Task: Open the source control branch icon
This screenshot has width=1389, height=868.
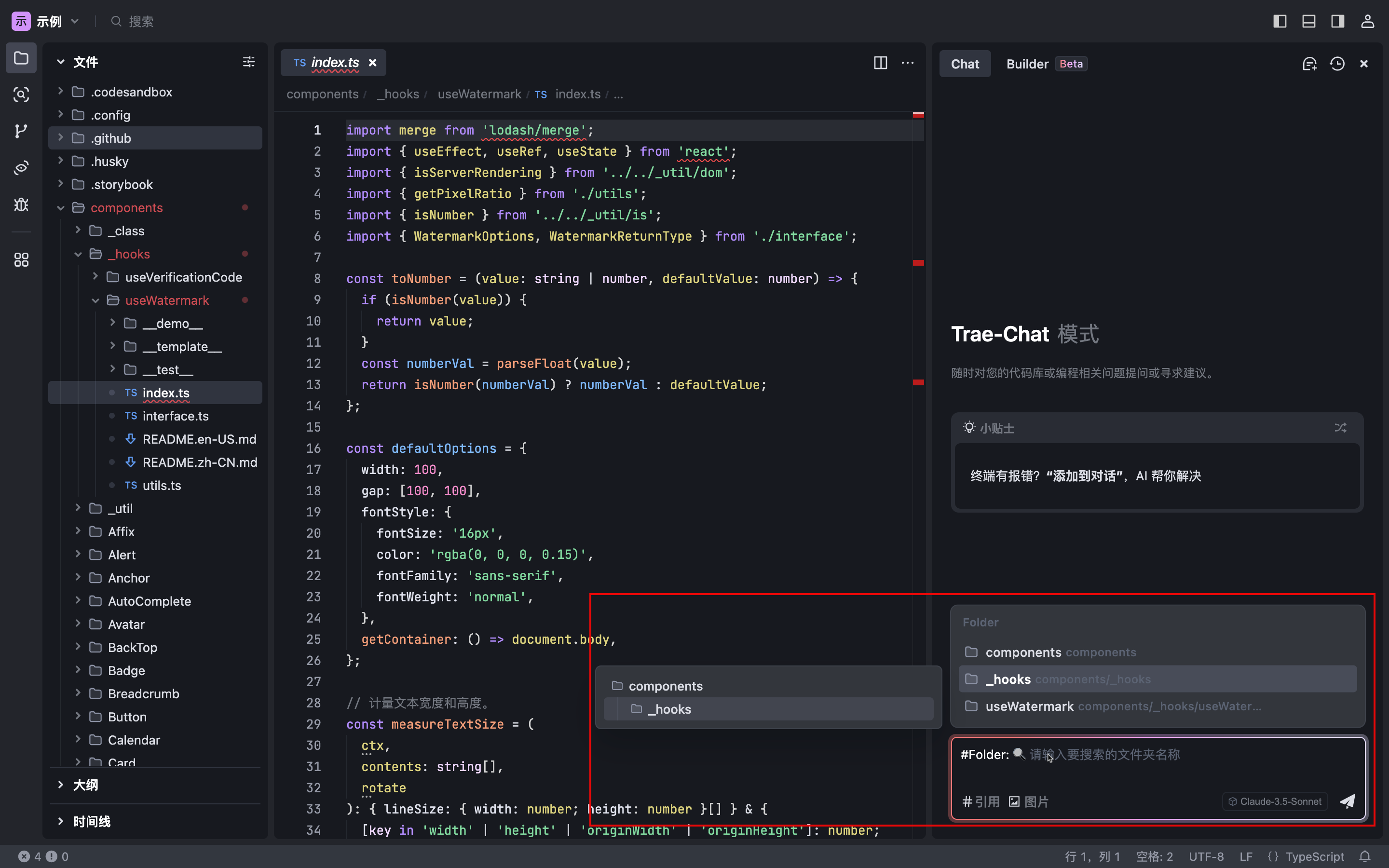Action: click(21, 132)
